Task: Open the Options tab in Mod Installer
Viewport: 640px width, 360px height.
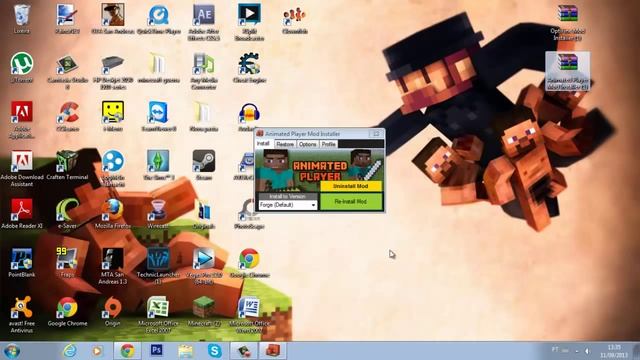Action: coord(307,144)
